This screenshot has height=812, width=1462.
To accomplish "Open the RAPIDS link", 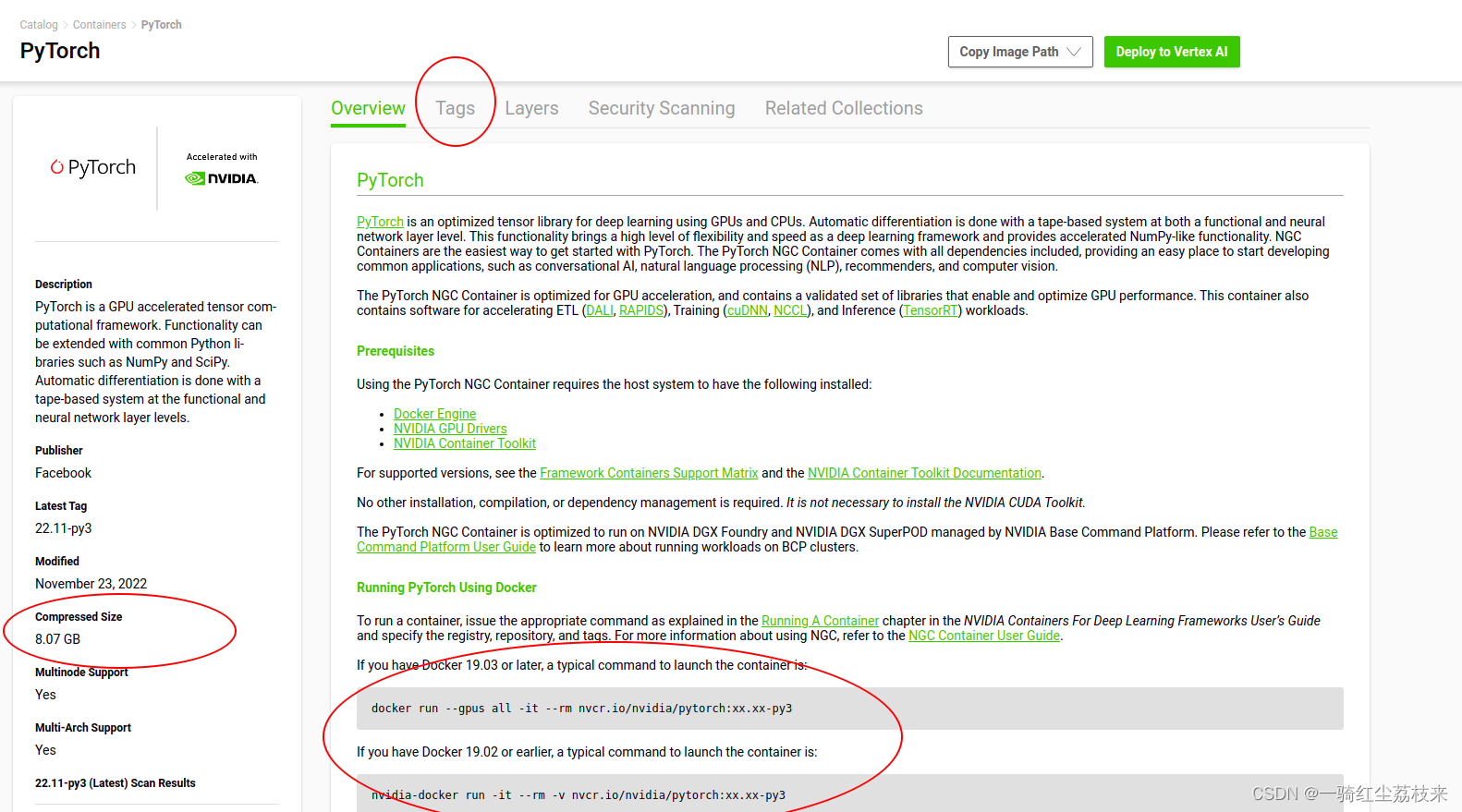I will pyautogui.click(x=641, y=310).
